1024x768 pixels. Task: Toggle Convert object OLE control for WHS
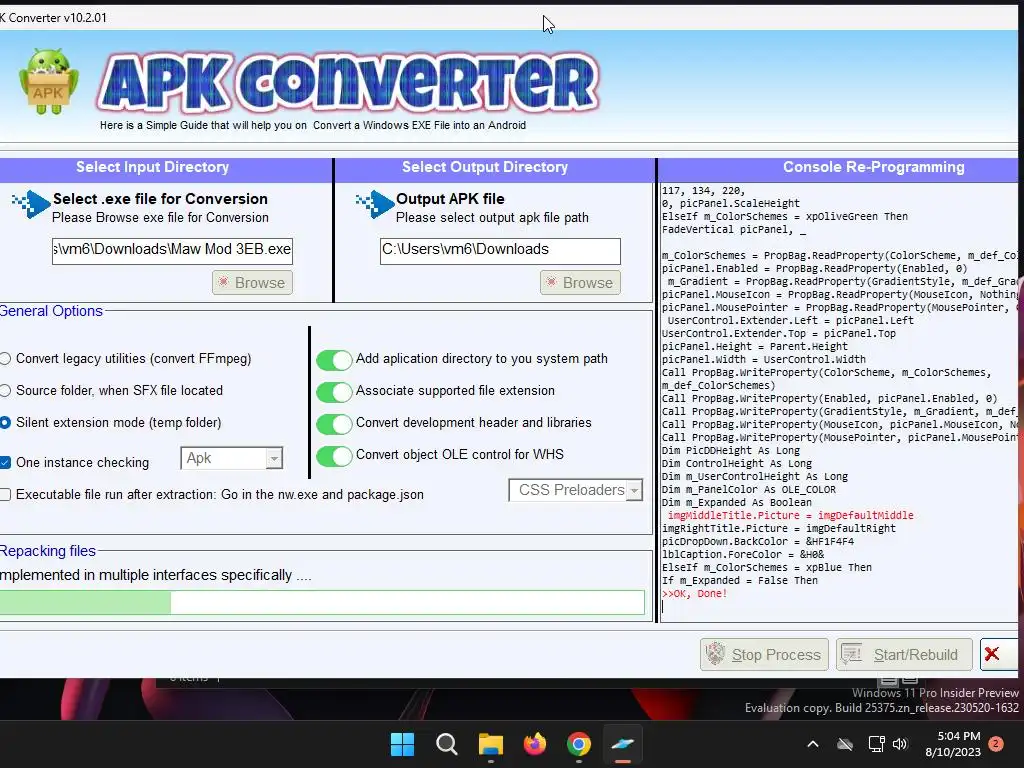click(x=334, y=455)
